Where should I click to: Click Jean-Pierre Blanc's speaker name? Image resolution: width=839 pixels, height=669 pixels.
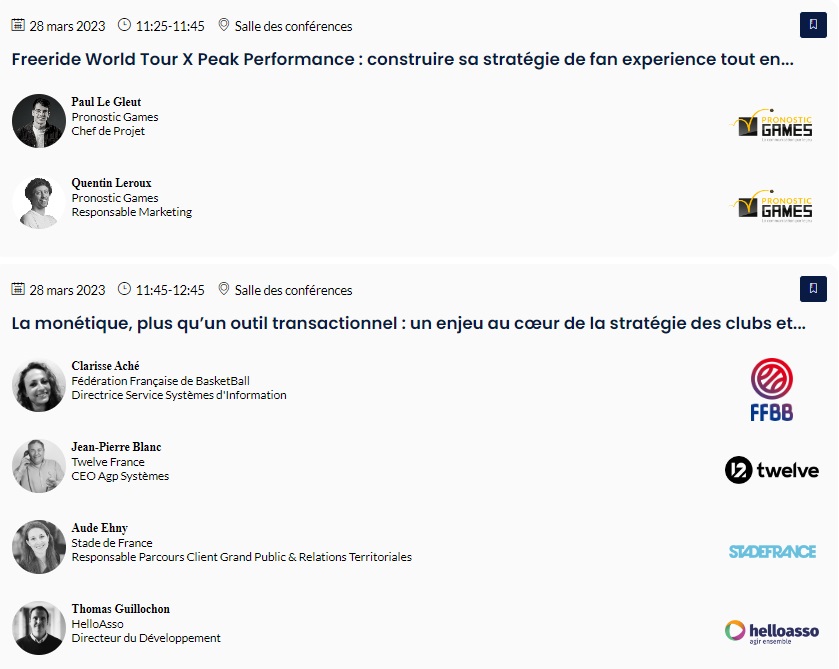point(116,447)
